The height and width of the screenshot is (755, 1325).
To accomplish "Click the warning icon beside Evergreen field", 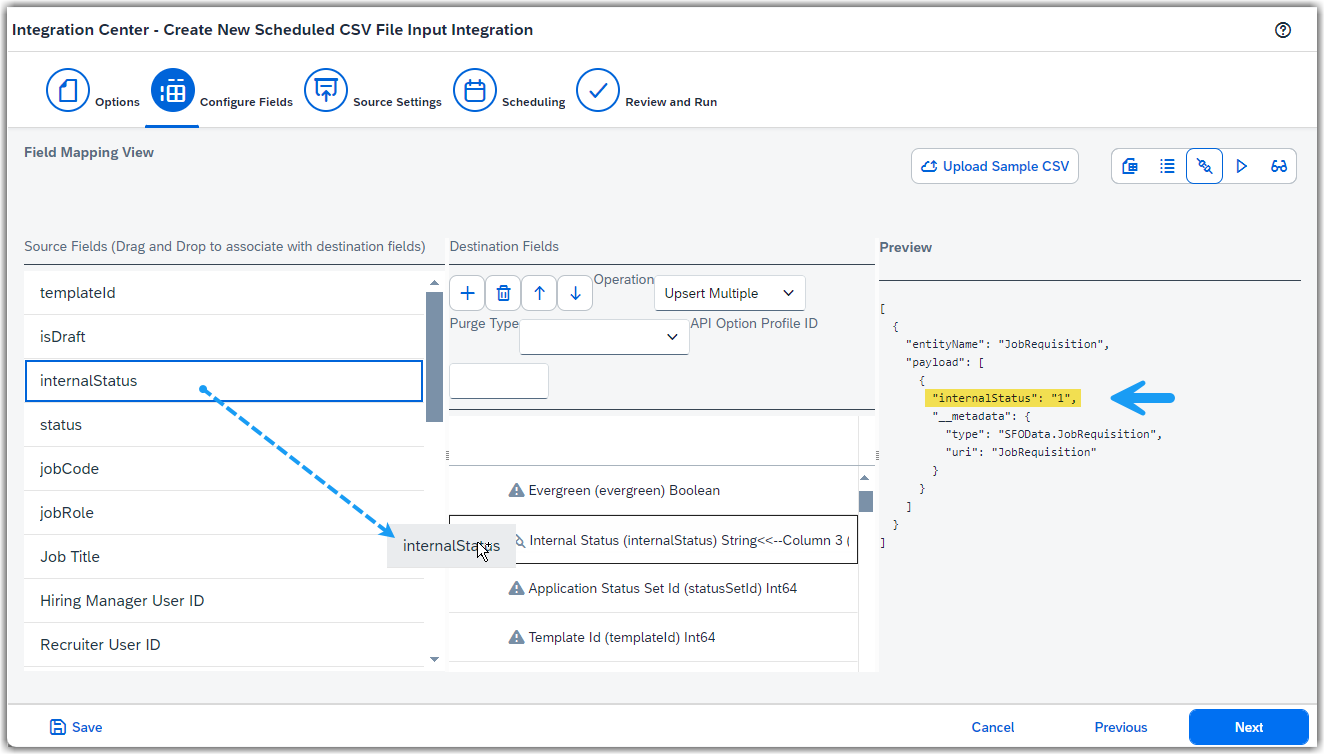I will click(x=517, y=490).
